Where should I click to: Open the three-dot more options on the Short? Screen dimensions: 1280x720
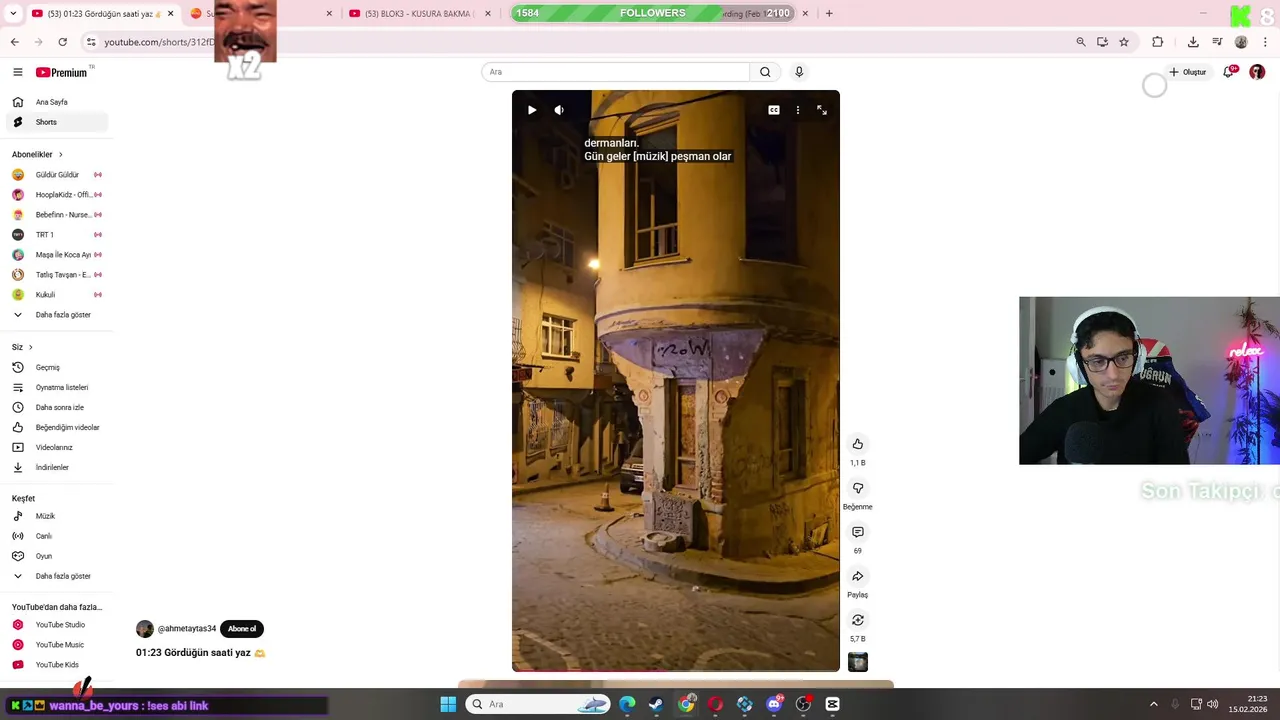(797, 110)
